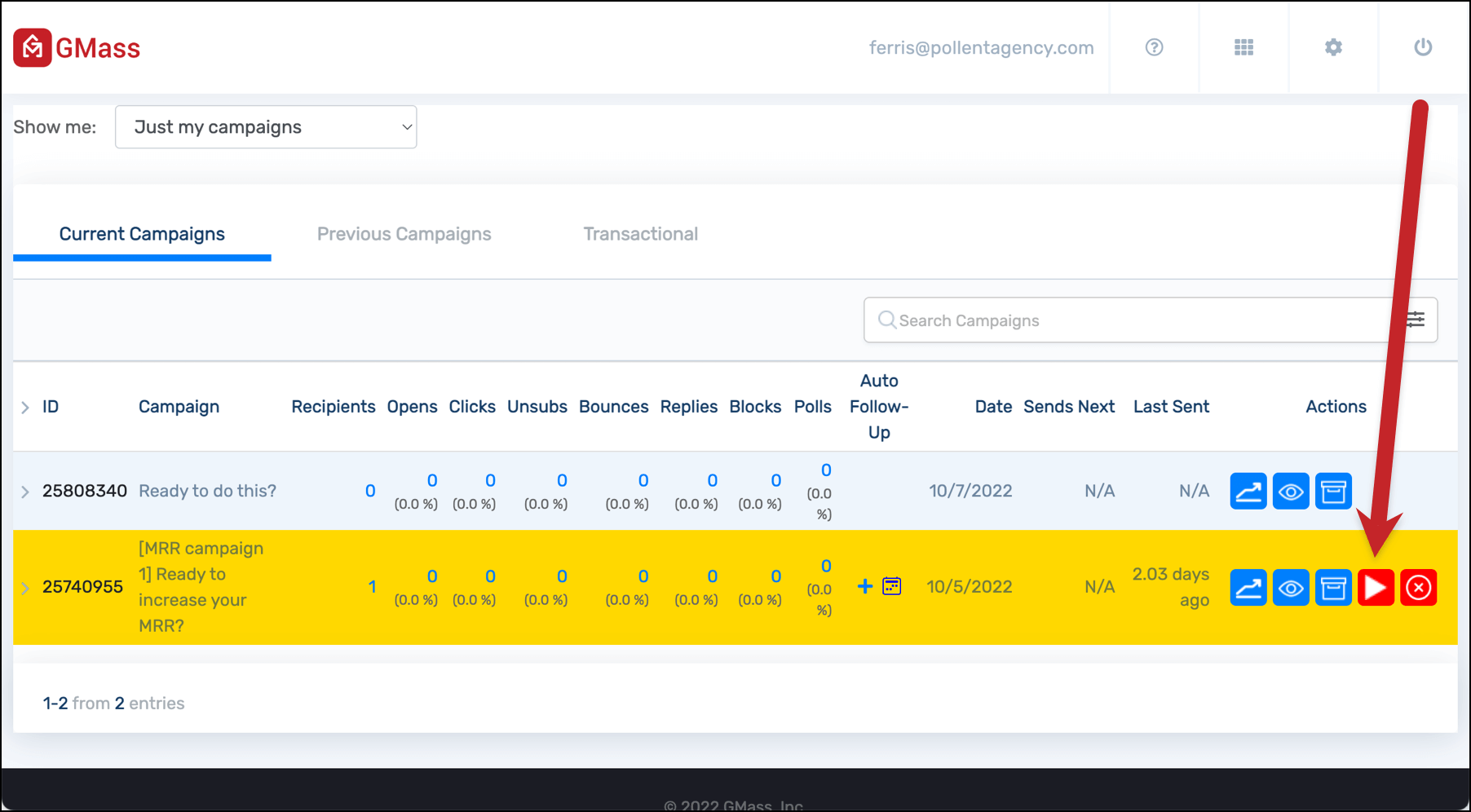Open the settings gear icon
This screenshot has height=812, width=1471.
pyautogui.click(x=1333, y=47)
